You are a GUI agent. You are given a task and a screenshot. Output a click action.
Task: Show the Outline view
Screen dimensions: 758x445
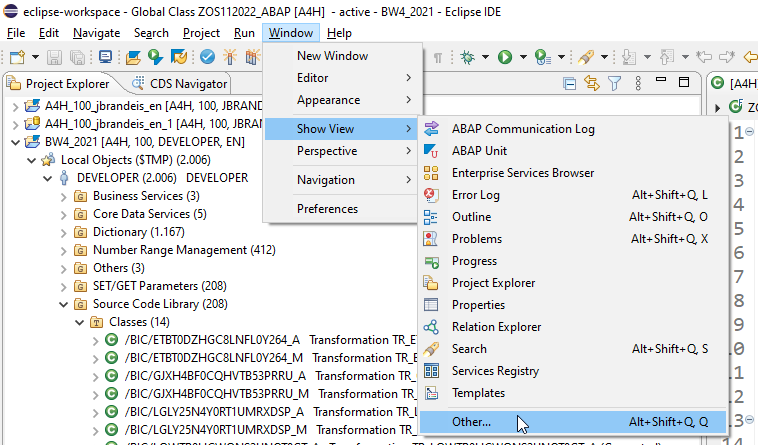click(x=572, y=217)
